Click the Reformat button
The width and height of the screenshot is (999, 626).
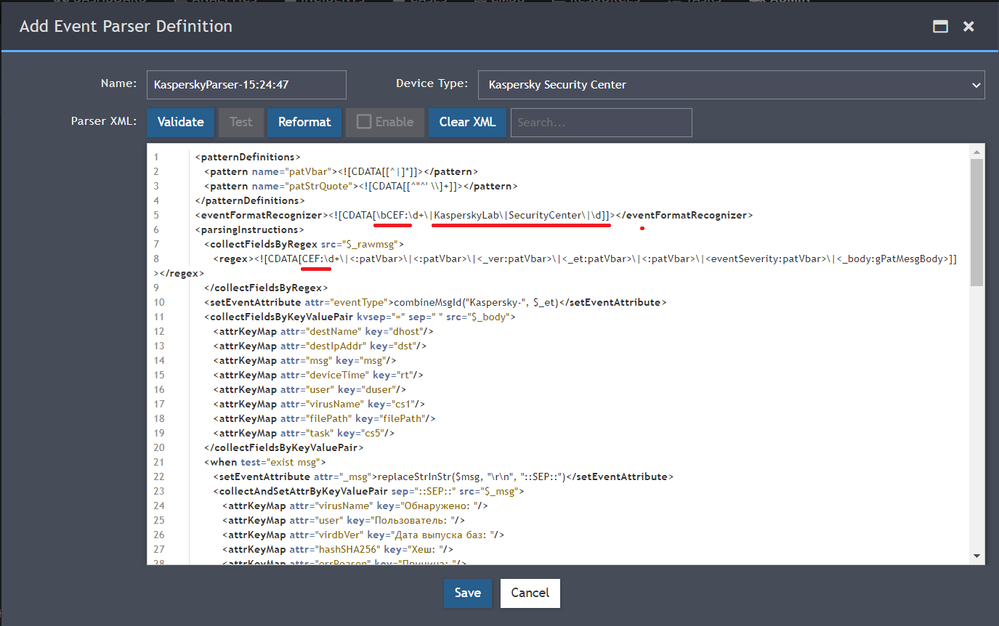click(x=305, y=122)
